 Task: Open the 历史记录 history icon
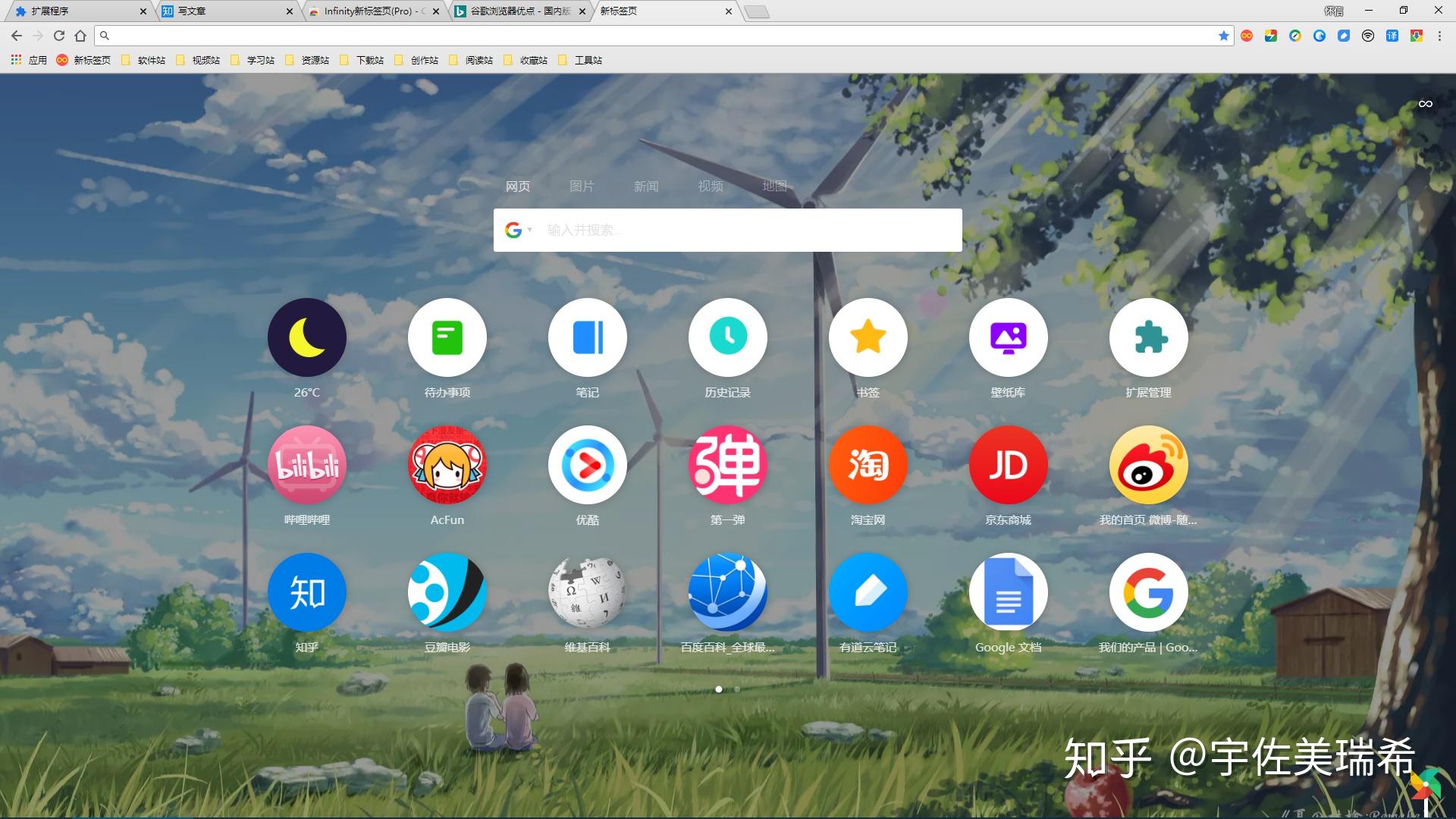(728, 337)
